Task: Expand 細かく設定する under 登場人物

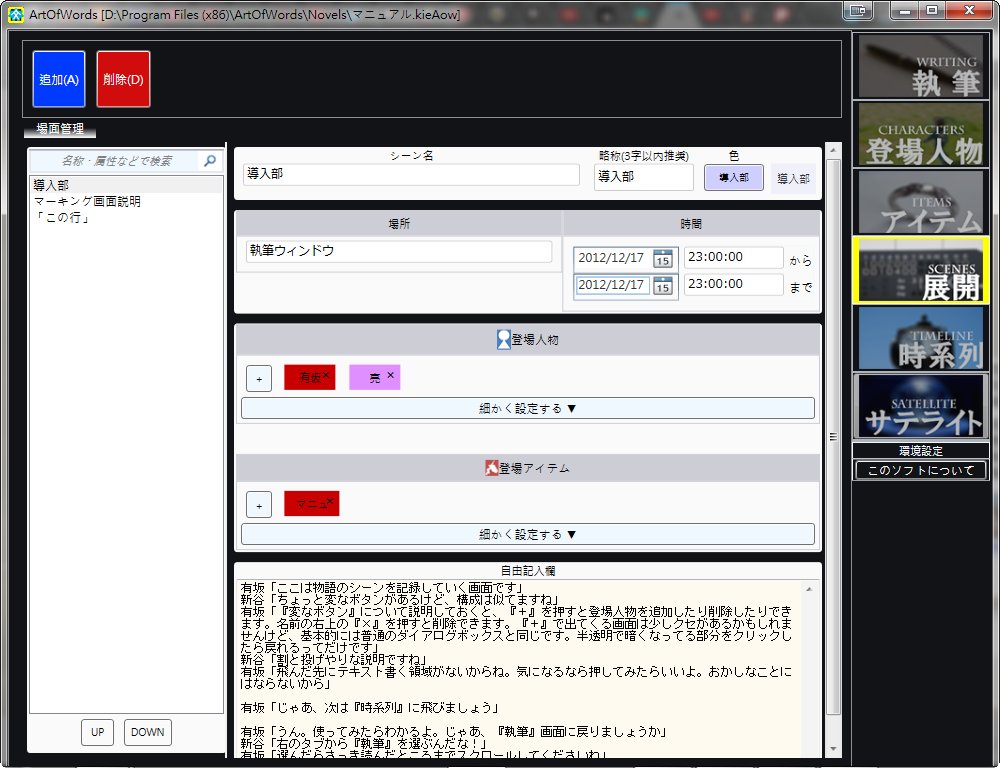Action: [527, 408]
